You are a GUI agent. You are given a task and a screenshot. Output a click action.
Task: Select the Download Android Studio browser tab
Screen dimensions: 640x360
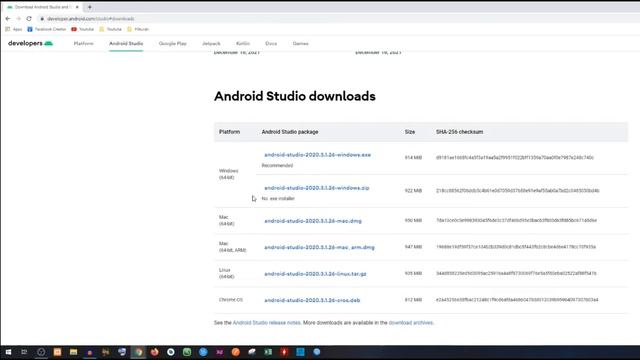coord(42,7)
